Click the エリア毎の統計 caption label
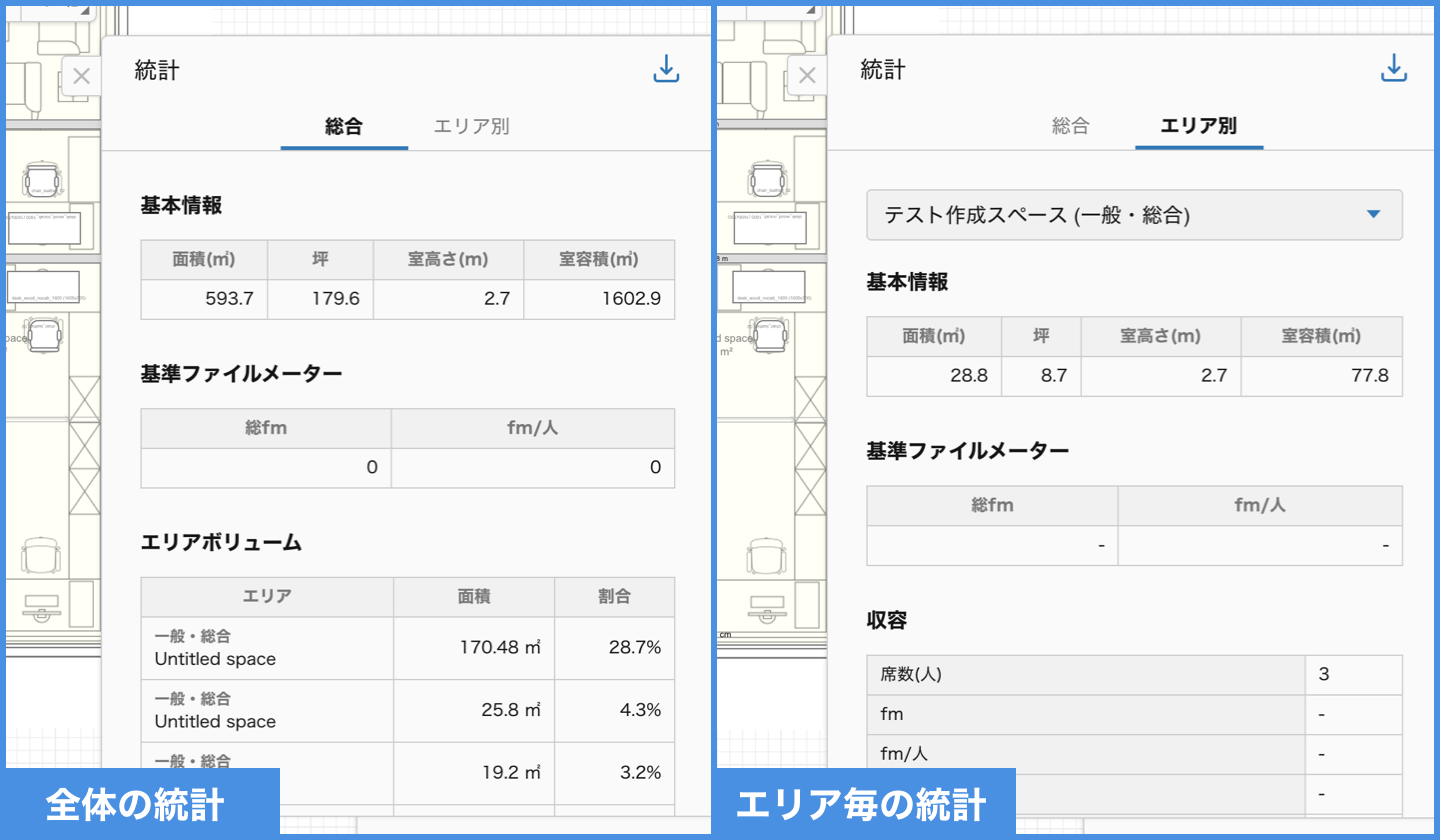This screenshot has width=1440, height=840. (x=861, y=805)
